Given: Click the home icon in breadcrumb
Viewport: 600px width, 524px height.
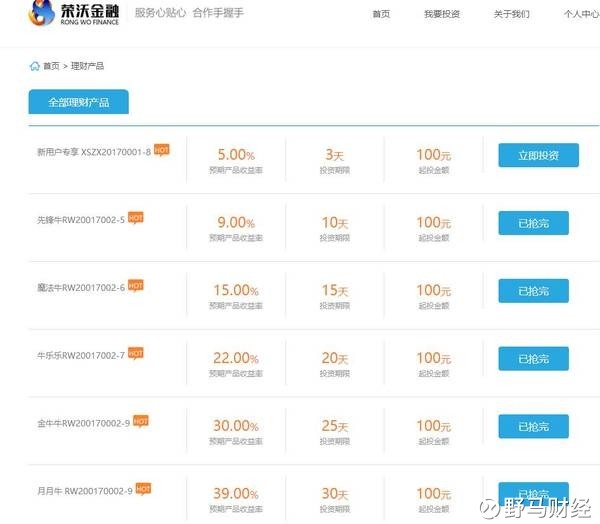Looking at the screenshot, I should pyautogui.click(x=34, y=66).
